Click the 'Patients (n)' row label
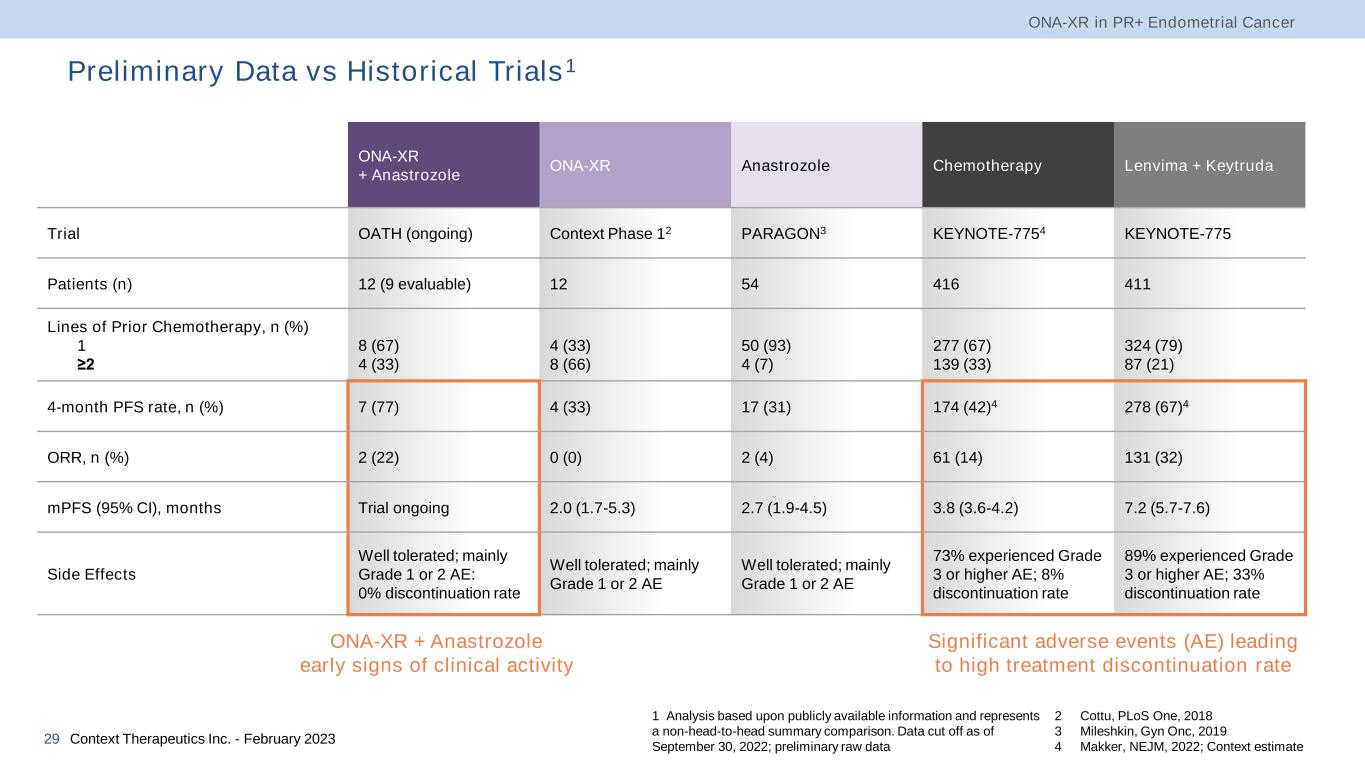1365x768 pixels. click(x=89, y=284)
